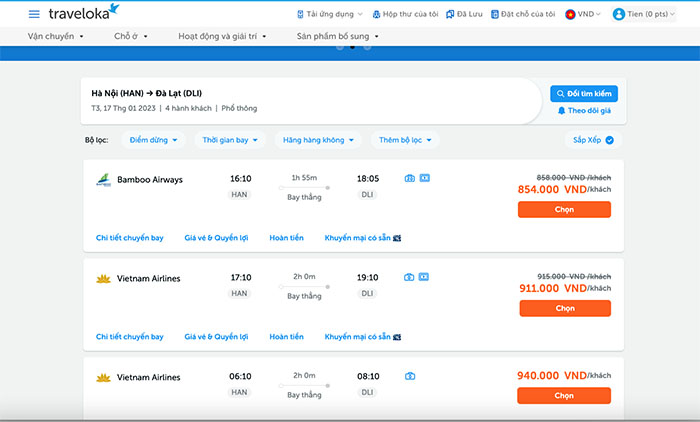Click the Theo dõi giá link
The image size is (700, 422).
pos(584,110)
